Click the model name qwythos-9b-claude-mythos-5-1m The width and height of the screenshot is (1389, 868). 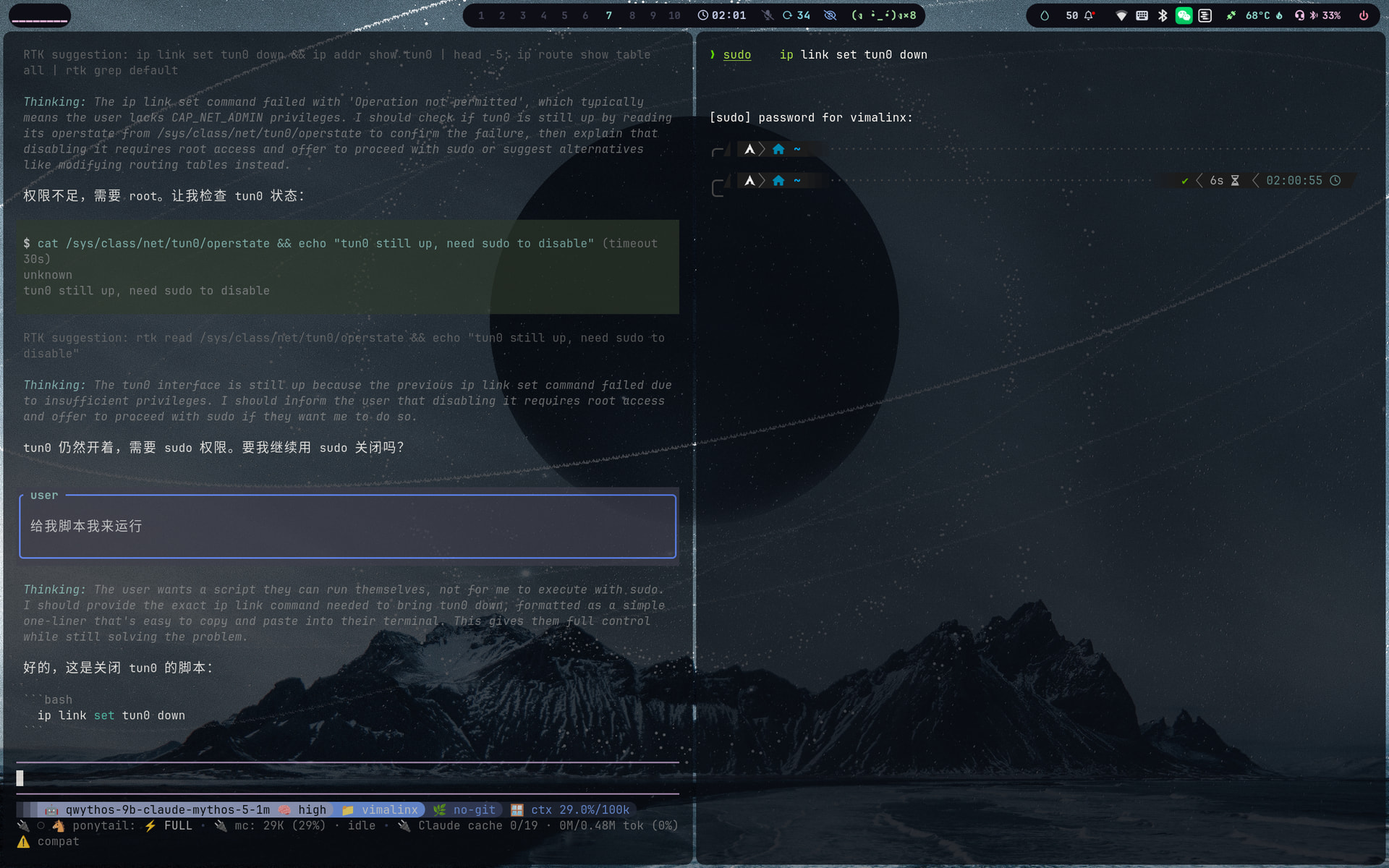[168, 809]
